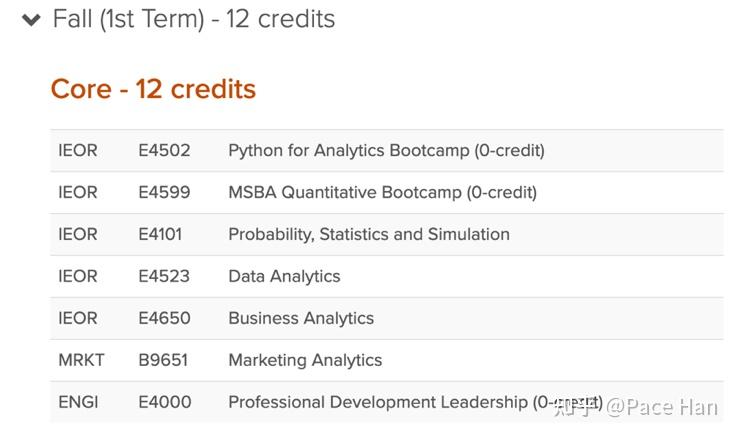This screenshot has height=437, width=737.
Task: Click course number E4523
Action: 164,276
